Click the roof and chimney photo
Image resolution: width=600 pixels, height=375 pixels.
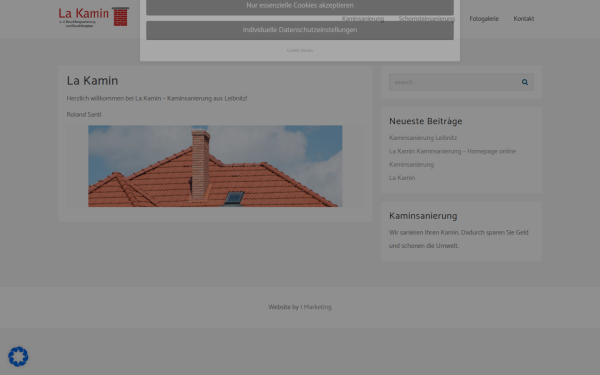pos(215,166)
